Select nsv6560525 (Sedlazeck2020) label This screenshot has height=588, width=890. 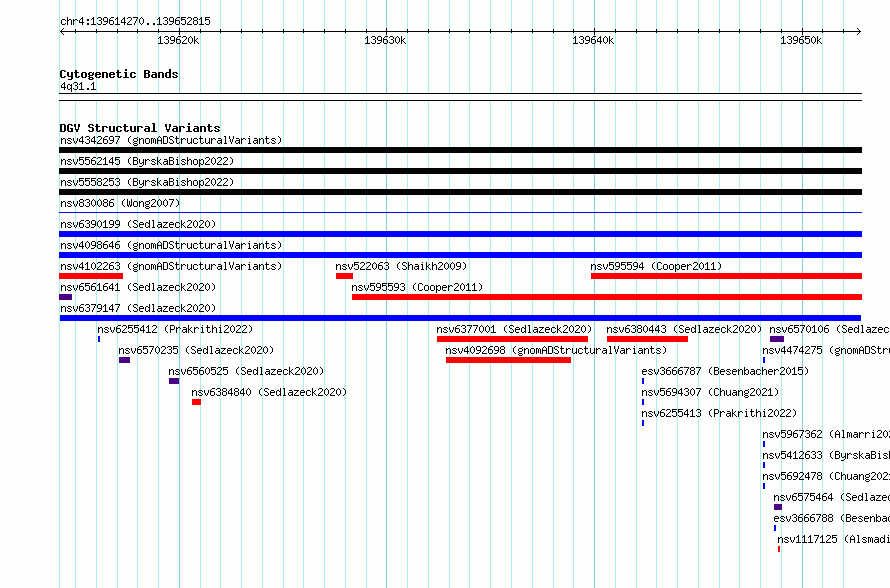point(246,371)
